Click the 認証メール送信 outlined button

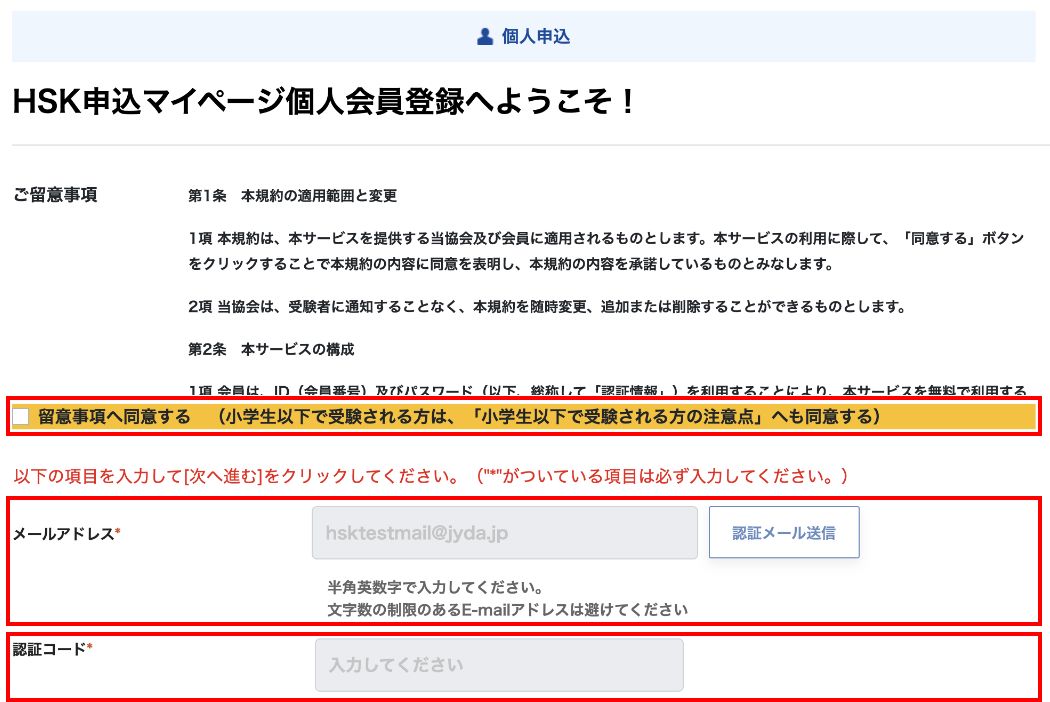pyautogui.click(x=784, y=531)
